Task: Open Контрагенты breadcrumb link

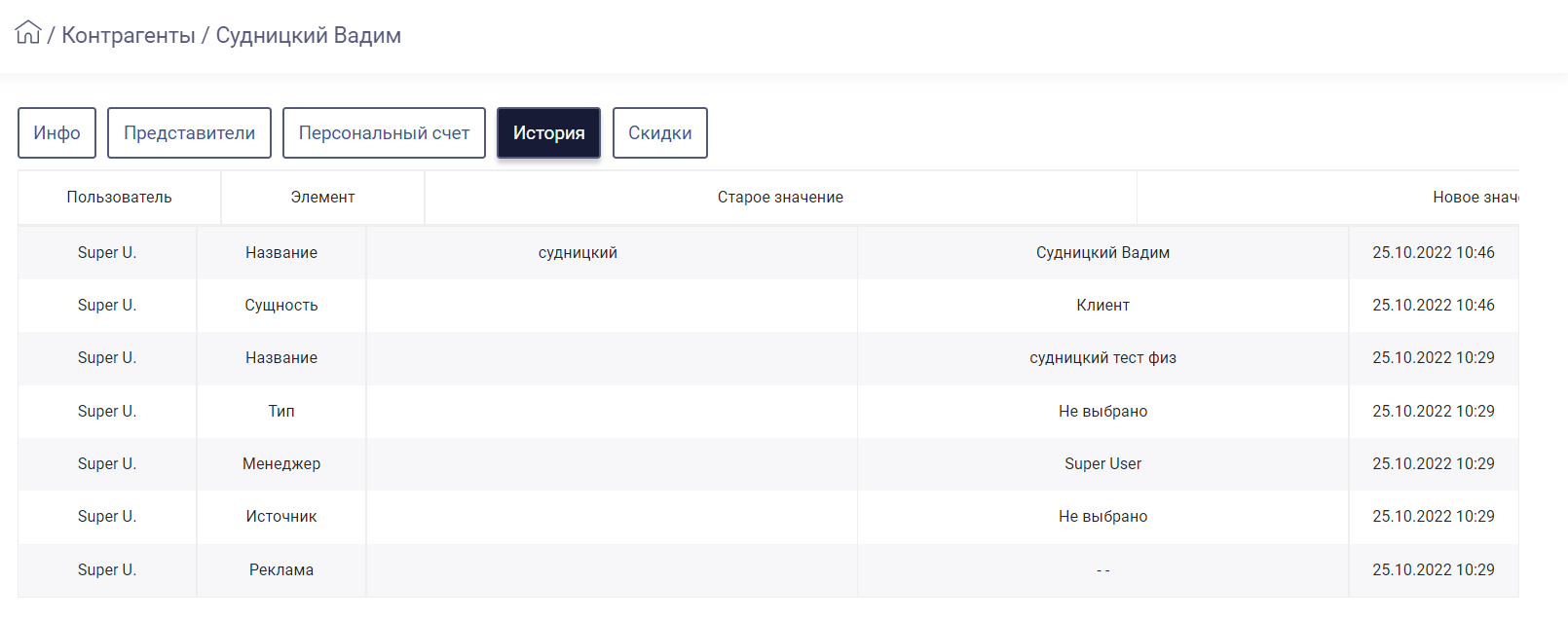Action: 129,35
